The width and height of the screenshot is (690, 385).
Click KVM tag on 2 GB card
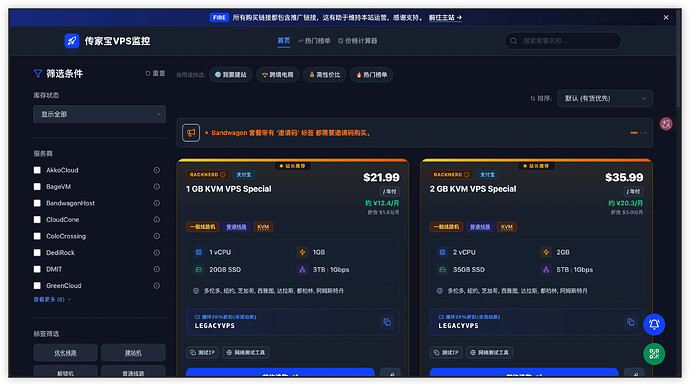click(x=506, y=227)
